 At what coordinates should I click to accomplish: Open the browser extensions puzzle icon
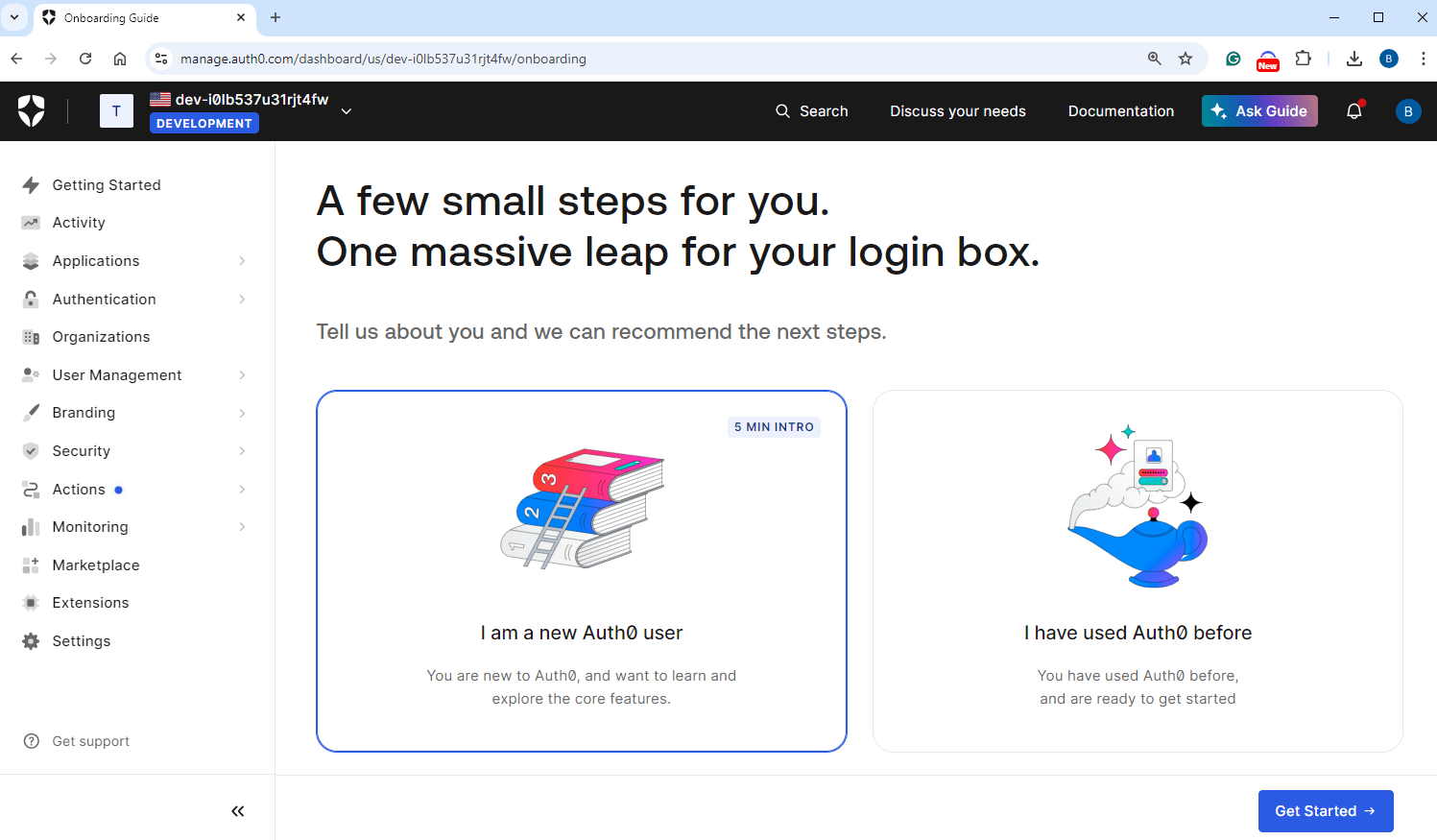1303,59
